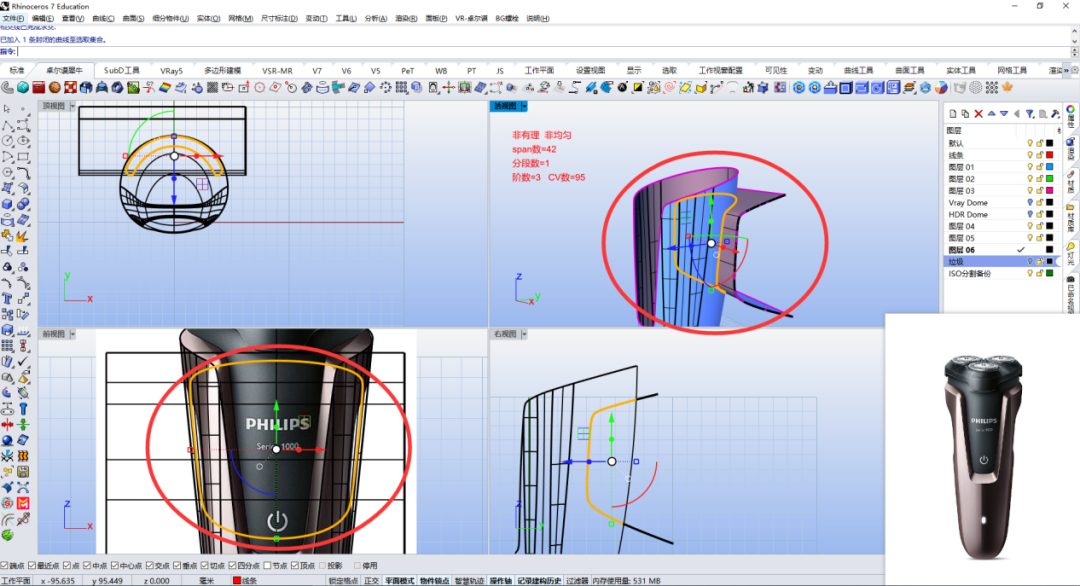Click the teal sphere icon in the toolbar

point(23,87)
